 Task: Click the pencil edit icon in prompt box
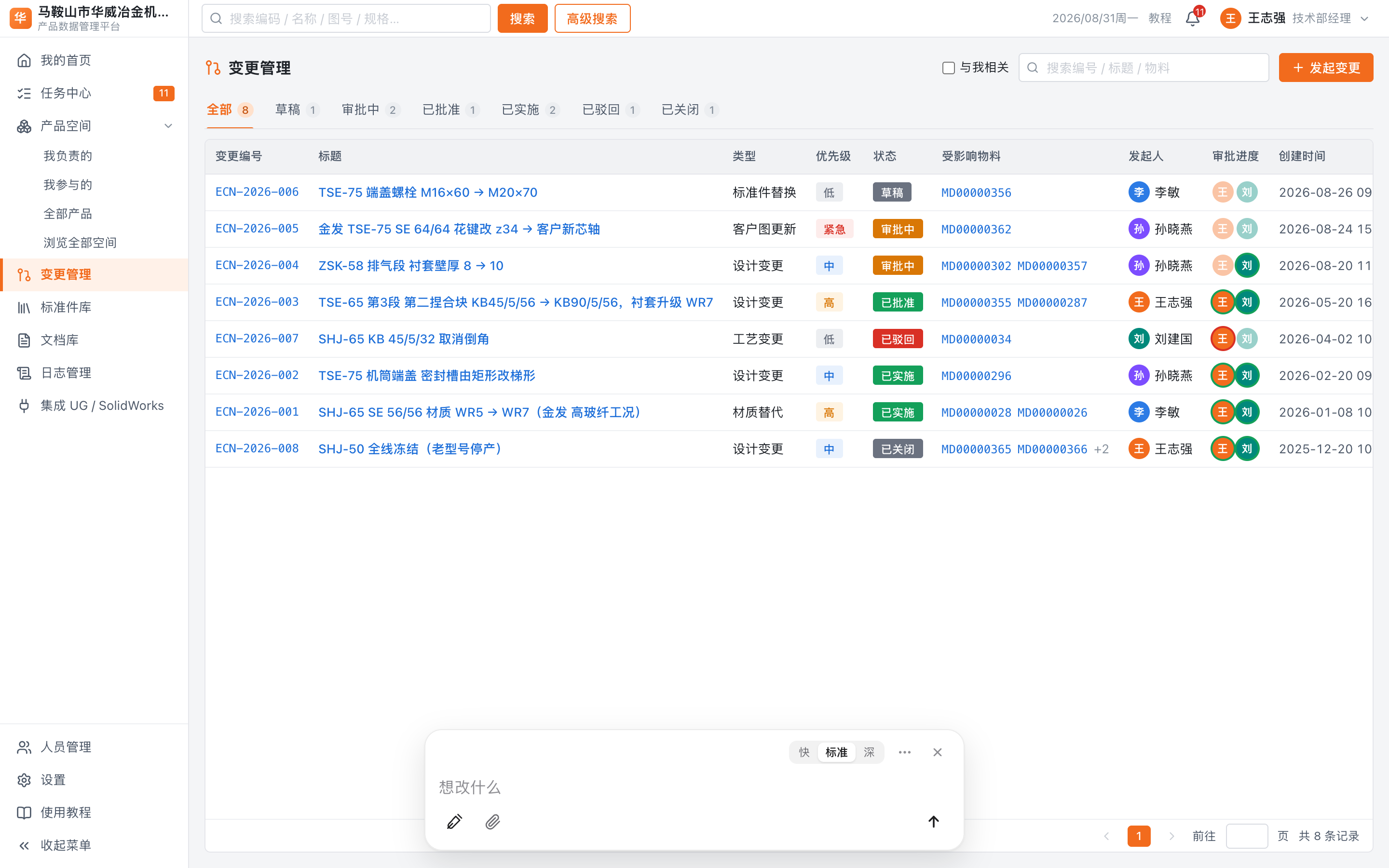pos(454,822)
